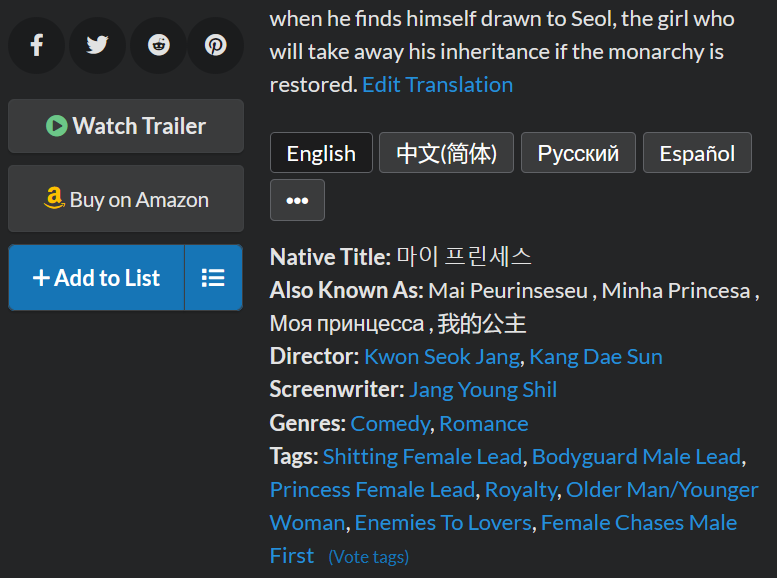Open director Kwon Seok Jang's page
Viewport: 777px width, 578px height.
pos(442,357)
